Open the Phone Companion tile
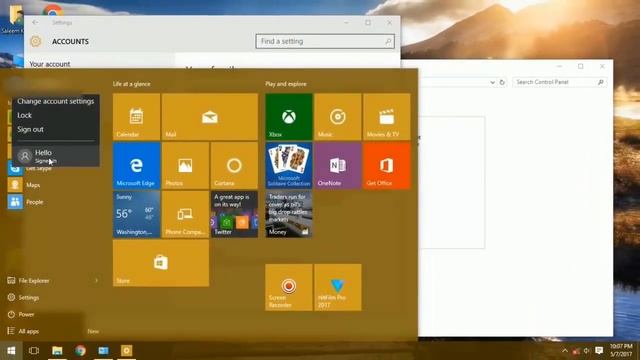The width and height of the screenshot is (640, 360). click(x=185, y=214)
